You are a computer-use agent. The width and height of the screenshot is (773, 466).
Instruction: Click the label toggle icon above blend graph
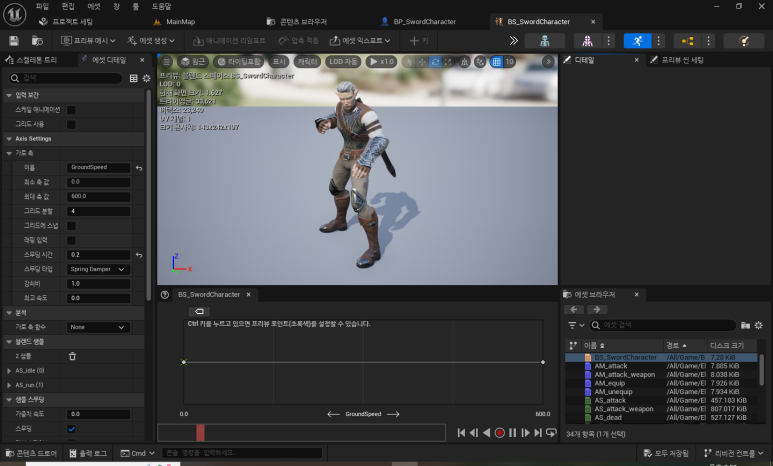tap(199, 311)
